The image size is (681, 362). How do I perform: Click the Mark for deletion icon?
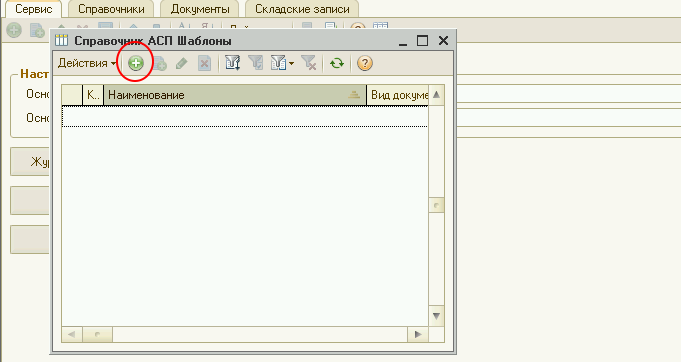click(204, 63)
